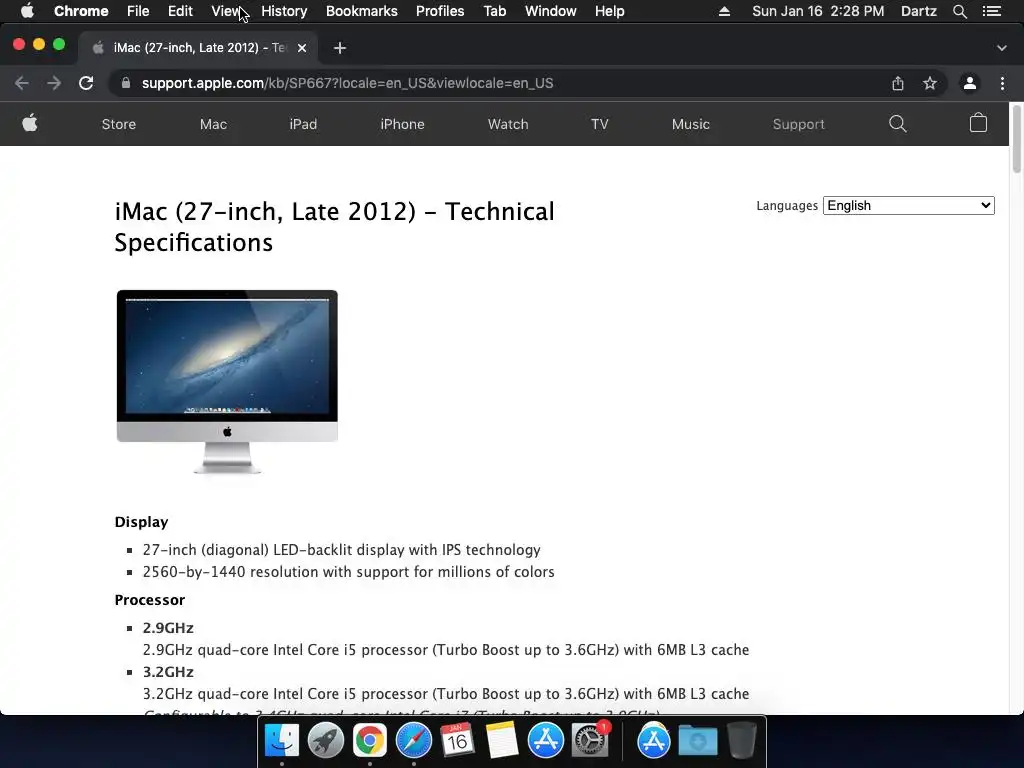The image size is (1024, 768).
Task: Open the Apple site search magnifier
Action: coord(898,124)
